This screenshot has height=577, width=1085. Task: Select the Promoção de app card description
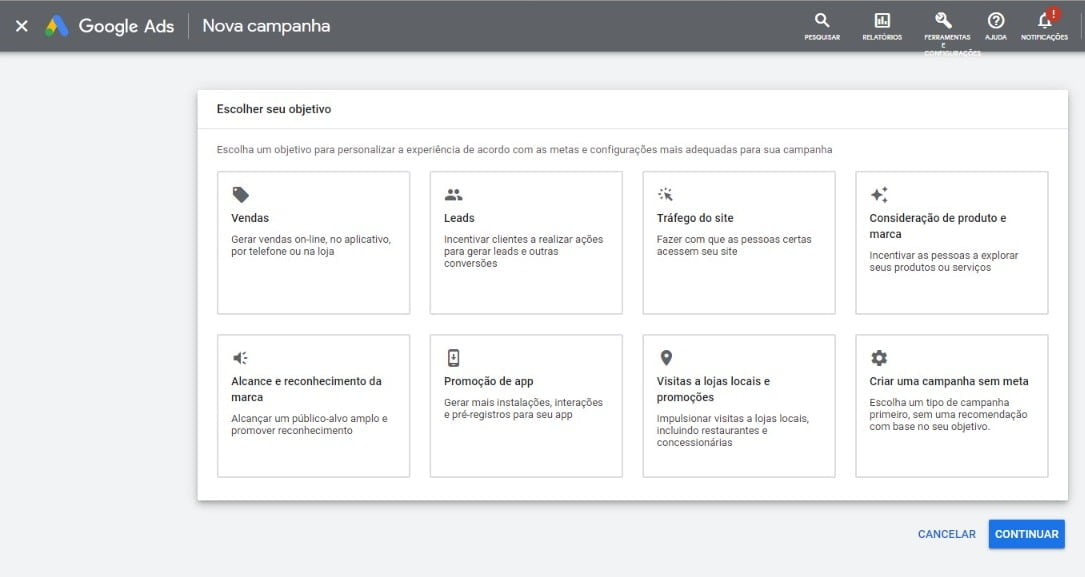[523, 408]
